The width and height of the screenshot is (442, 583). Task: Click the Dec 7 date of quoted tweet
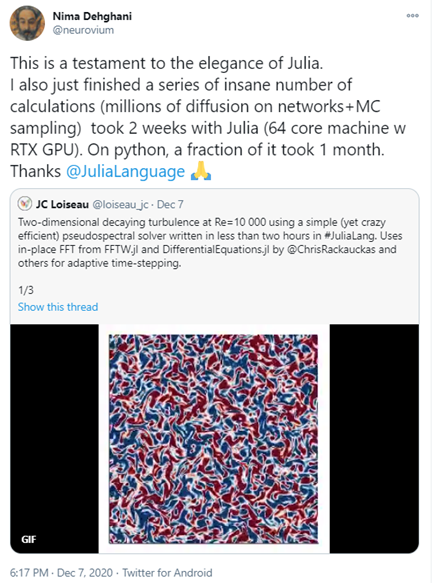click(170, 204)
